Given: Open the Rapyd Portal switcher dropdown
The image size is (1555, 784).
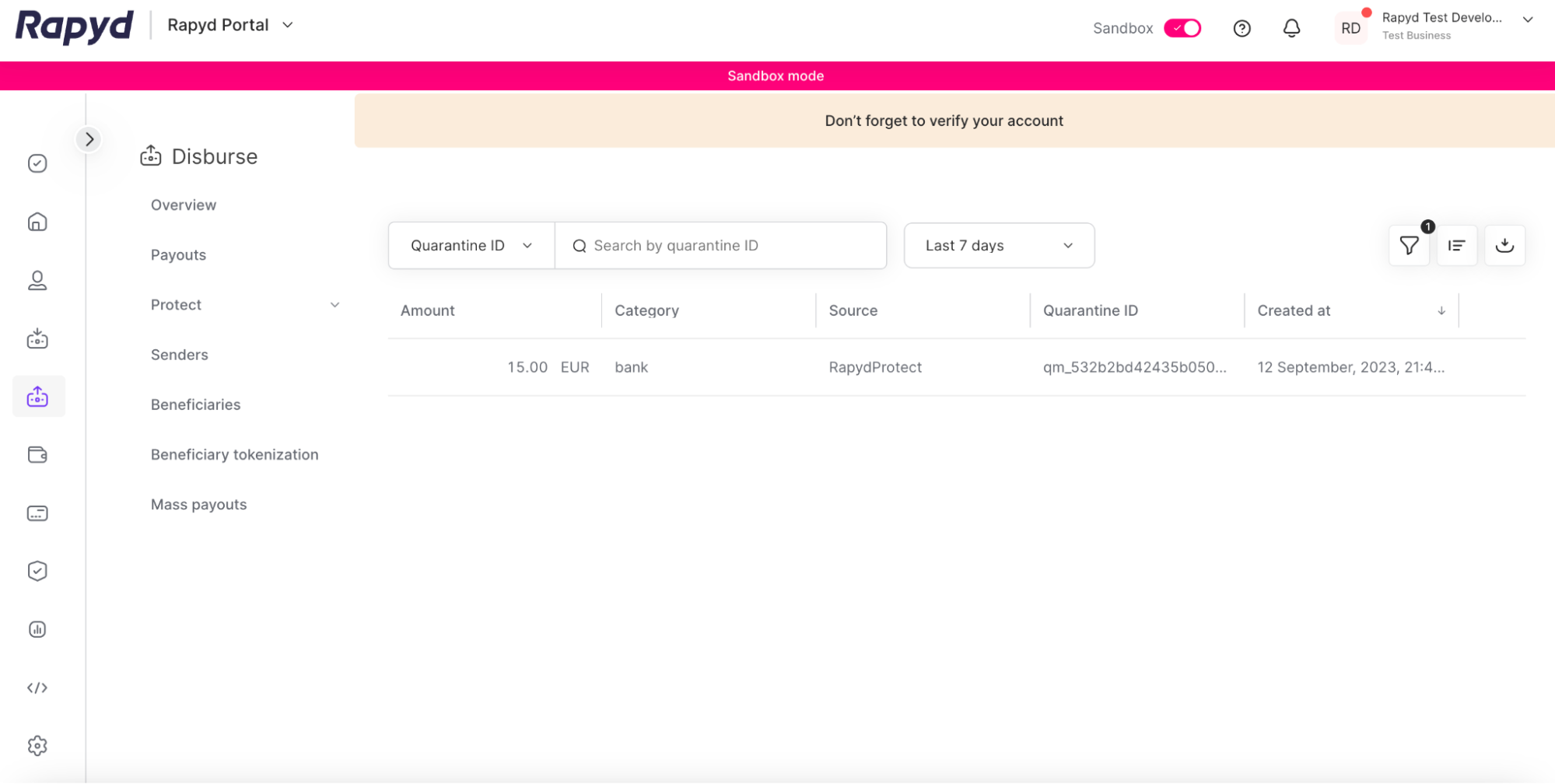Looking at the screenshot, I should click(x=230, y=25).
